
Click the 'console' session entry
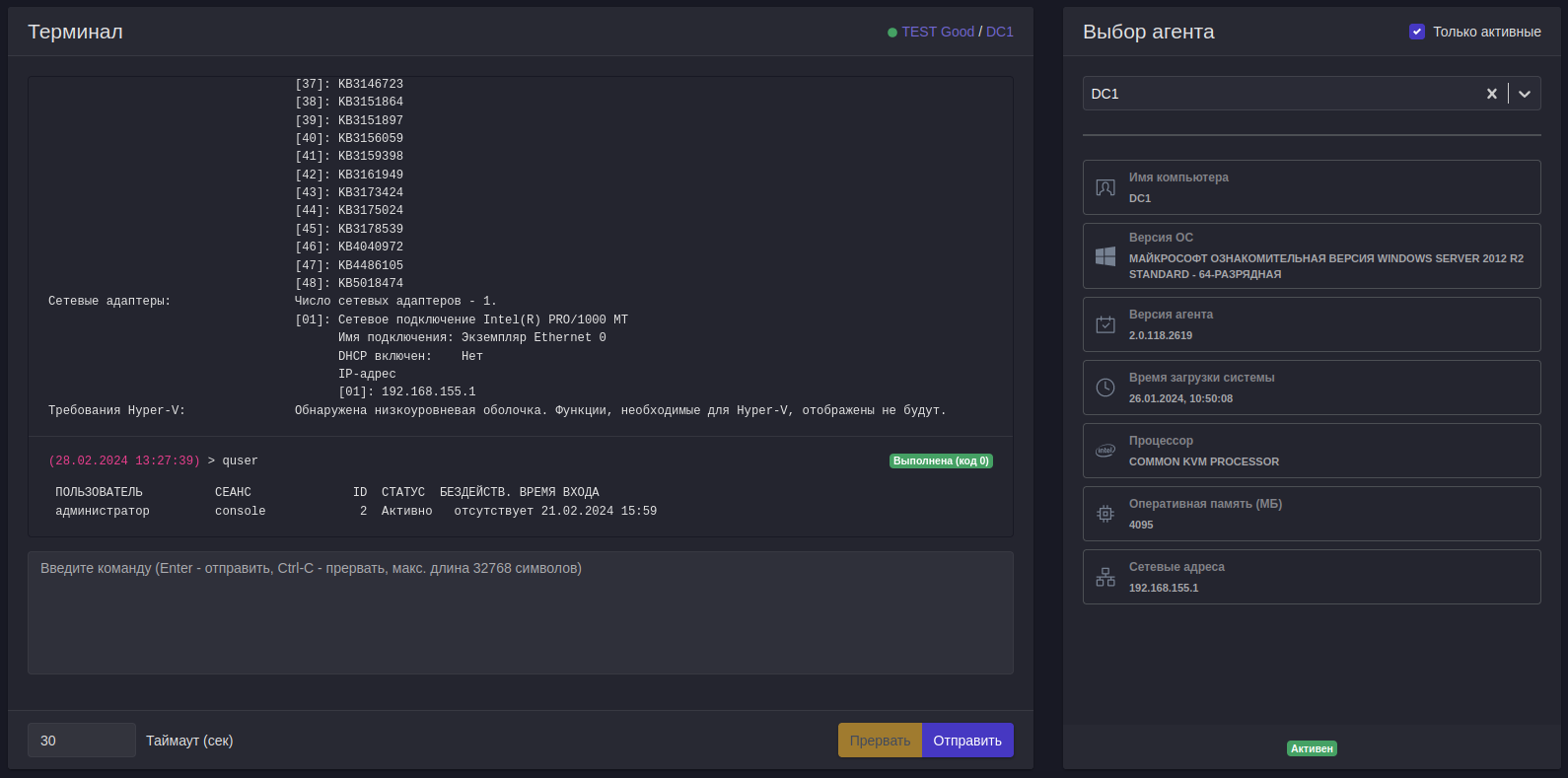(241, 511)
